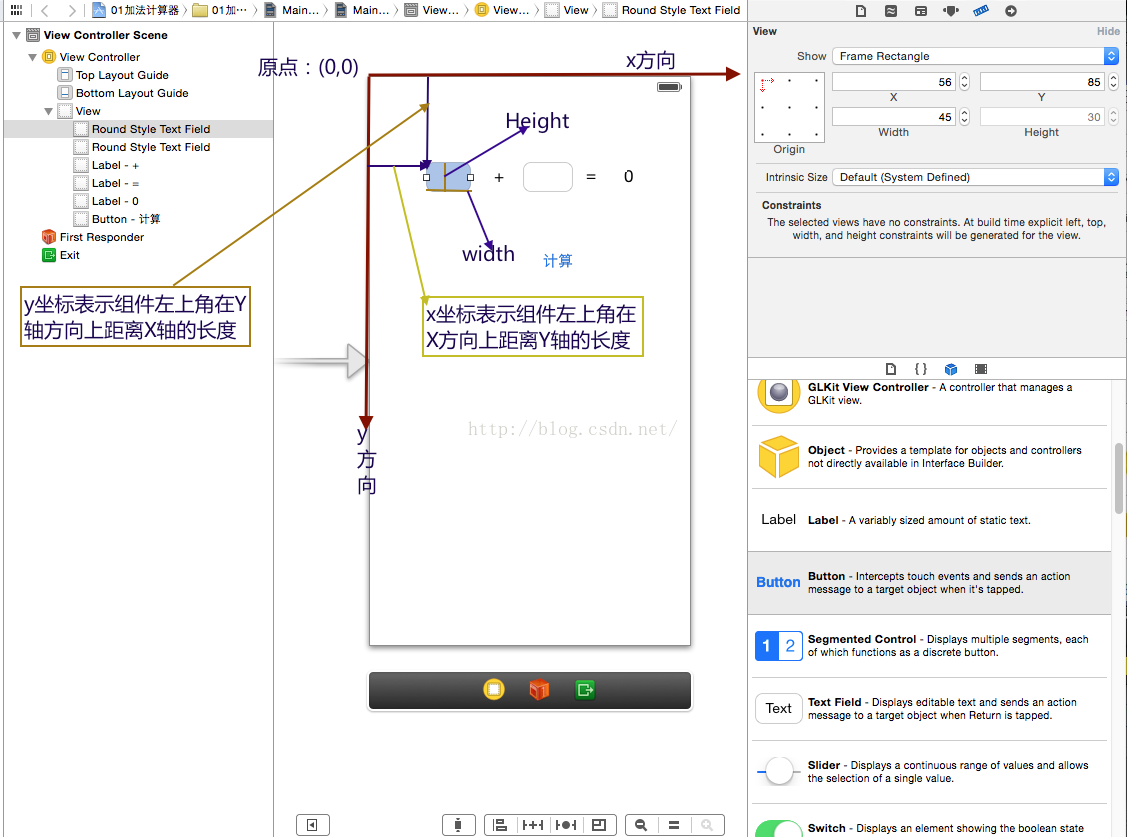Show the File Template library
This screenshot has width=1127, height=837.
pyautogui.click(x=891, y=369)
